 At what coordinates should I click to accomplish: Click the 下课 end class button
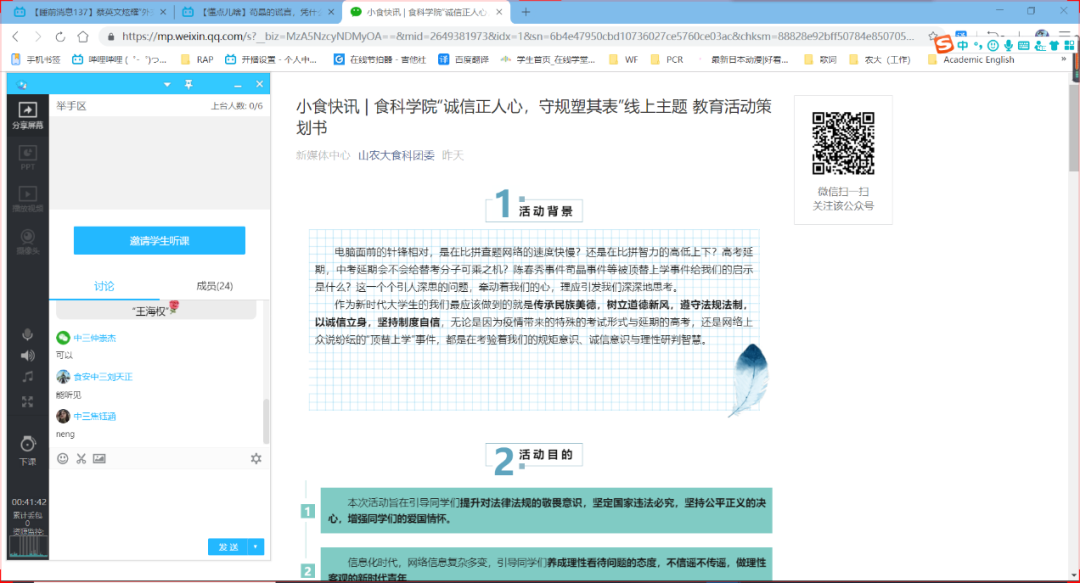click(x=28, y=449)
